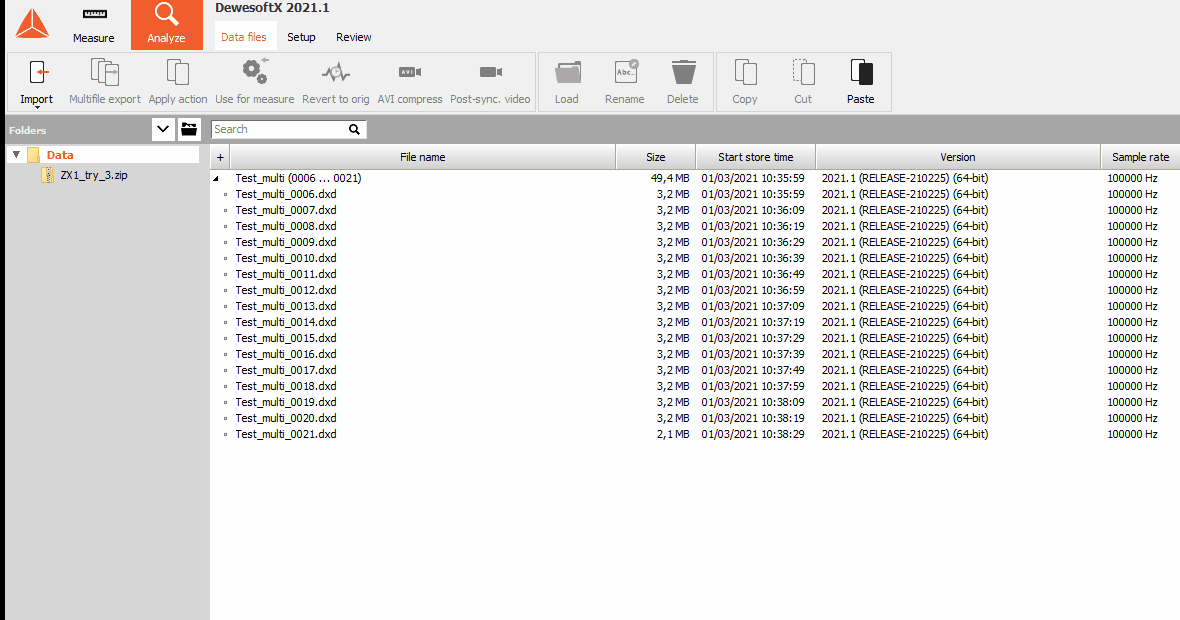This screenshot has height=620, width=1180.
Task: Select file Test_multi_0013.dxd
Action: (286, 306)
